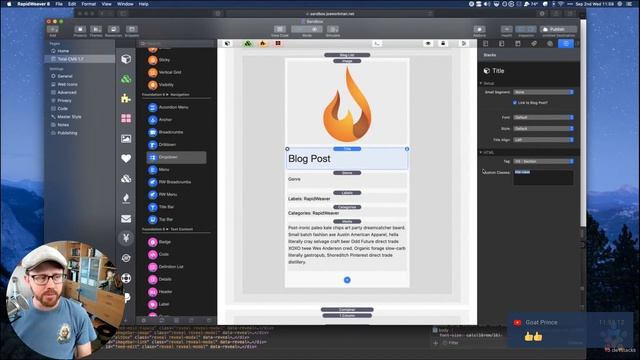Viewport: 640px width, 360px height.
Task: Open the cube icon in the library sidebar
Action: point(126,59)
